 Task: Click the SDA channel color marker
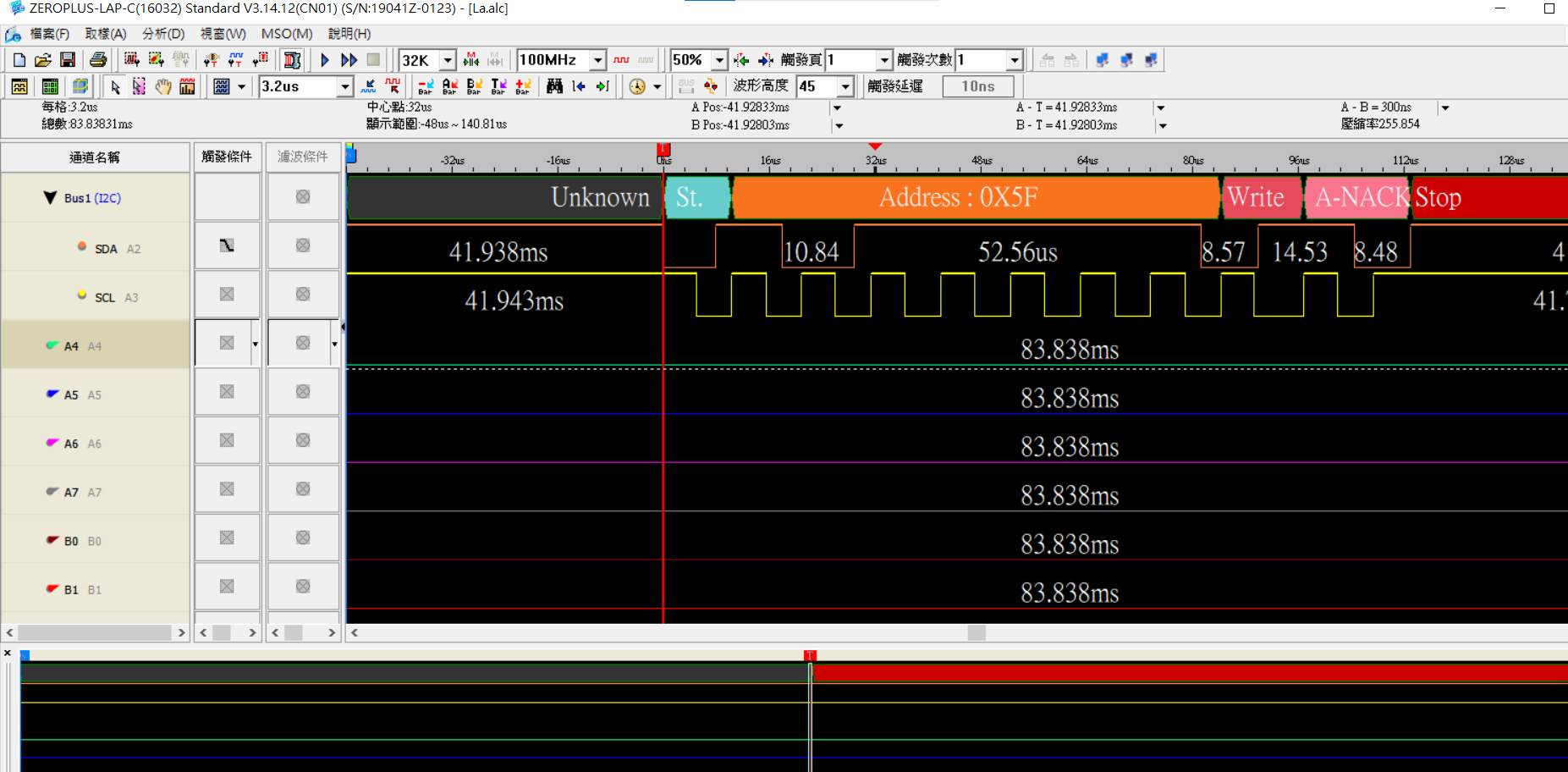tap(82, 248)
